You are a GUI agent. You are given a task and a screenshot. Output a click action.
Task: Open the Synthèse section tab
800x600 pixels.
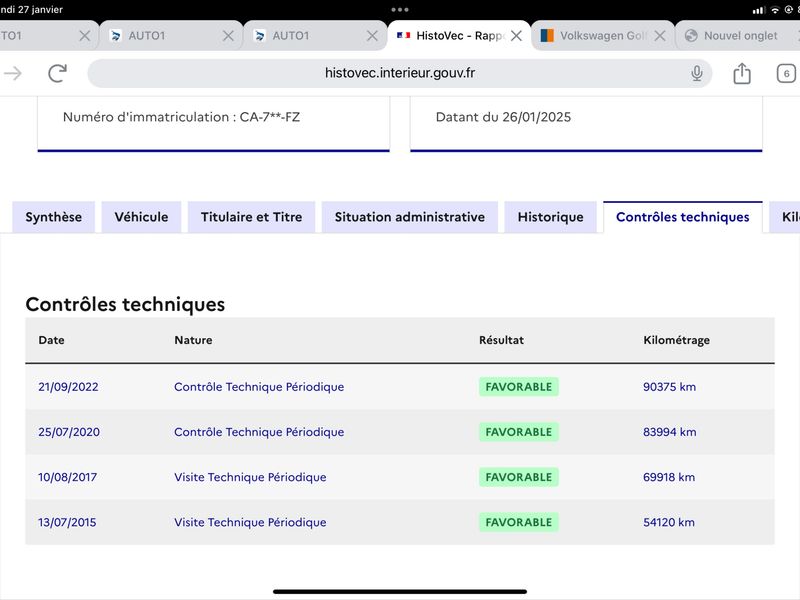[54, 217]
